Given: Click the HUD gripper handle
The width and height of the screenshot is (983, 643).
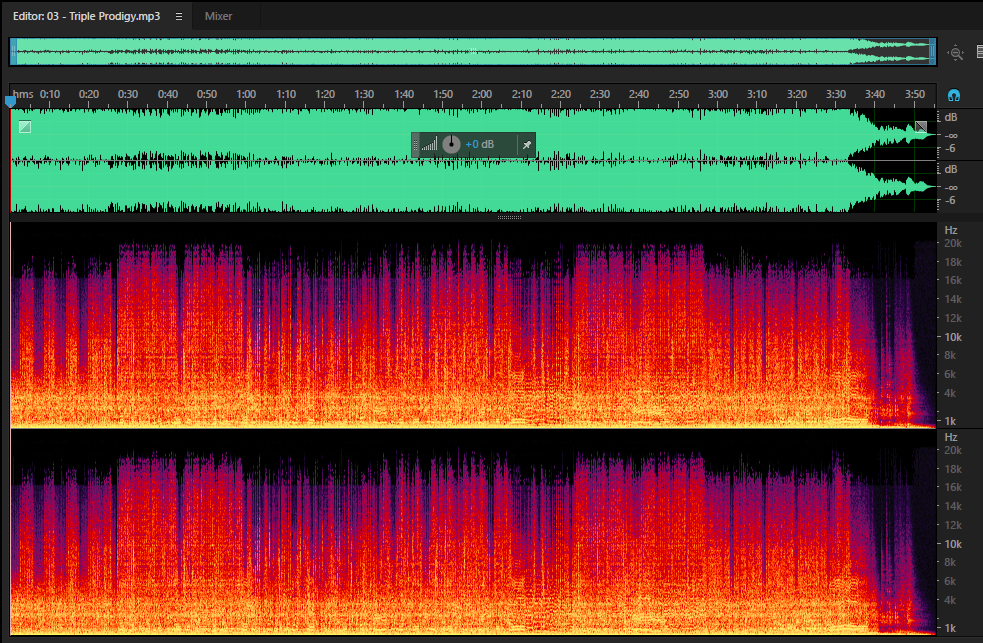Looking at the screenshot, I should [x=415, y=145].
